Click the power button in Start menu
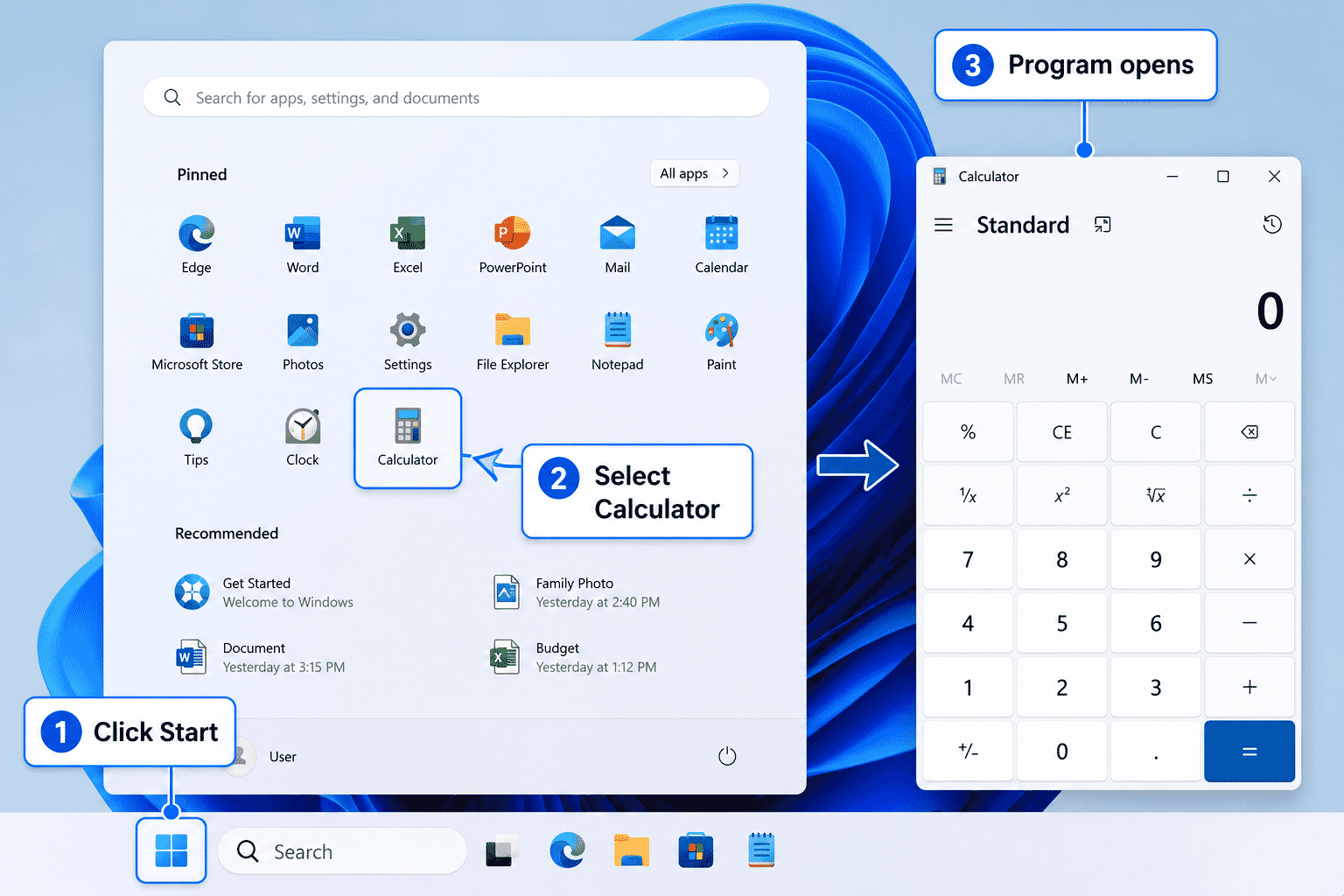This screenshot has width=1344, height=896. pyautogui.click(x=727, y=756)
